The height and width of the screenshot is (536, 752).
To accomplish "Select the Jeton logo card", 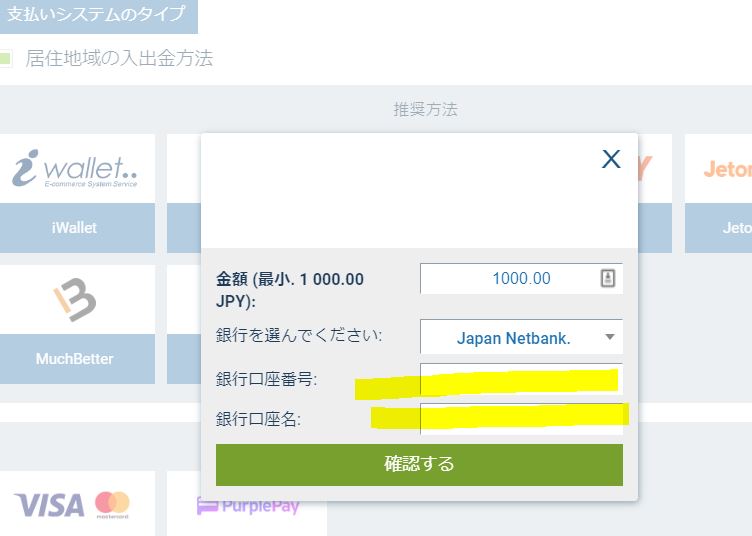I will tap(718, 169).
